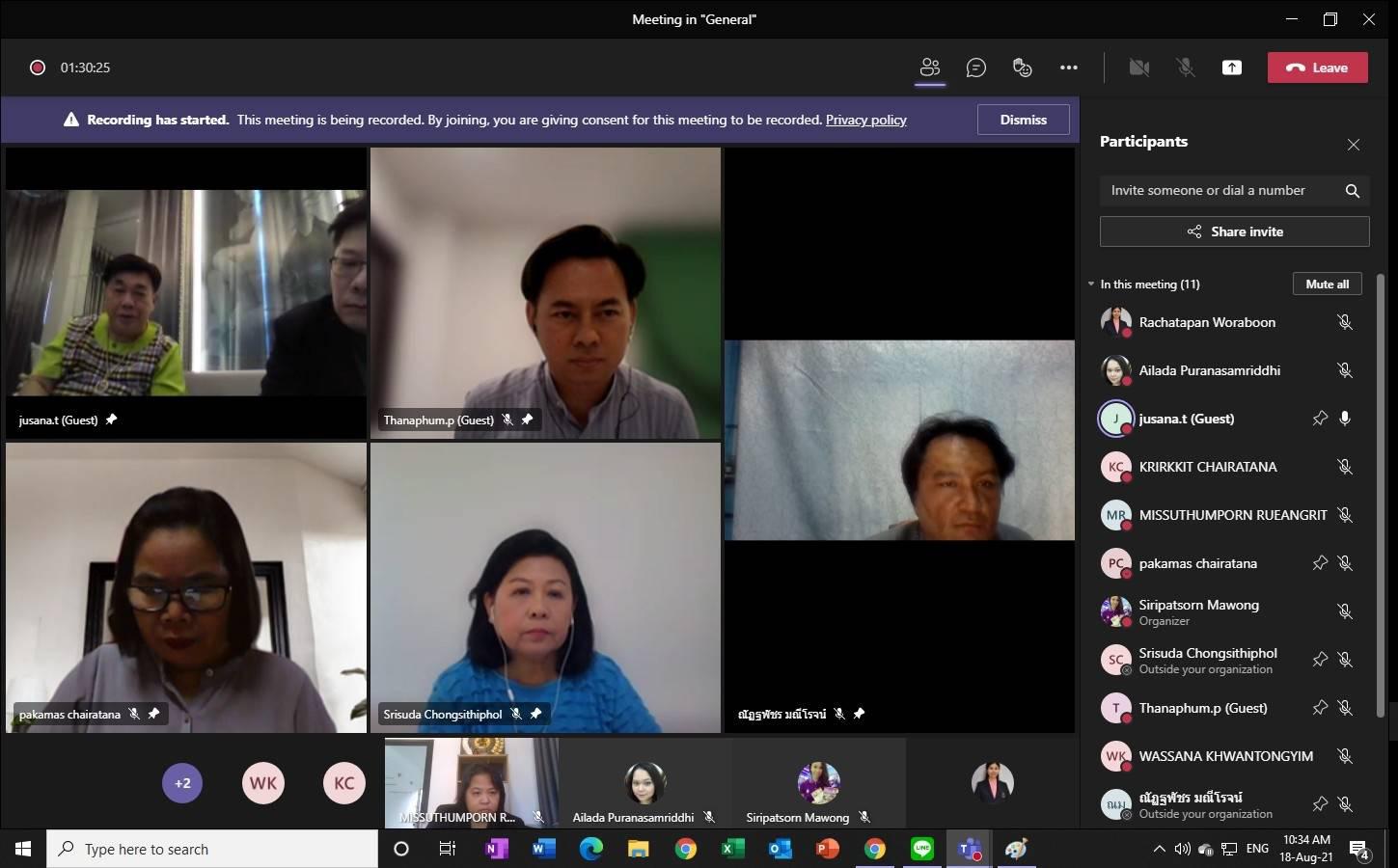Image resolution: width=1398 pixels, height=868 pixels.
Task: Click the muted mic icon for Rachatapan Woraboon
Action: (1345, 322)
